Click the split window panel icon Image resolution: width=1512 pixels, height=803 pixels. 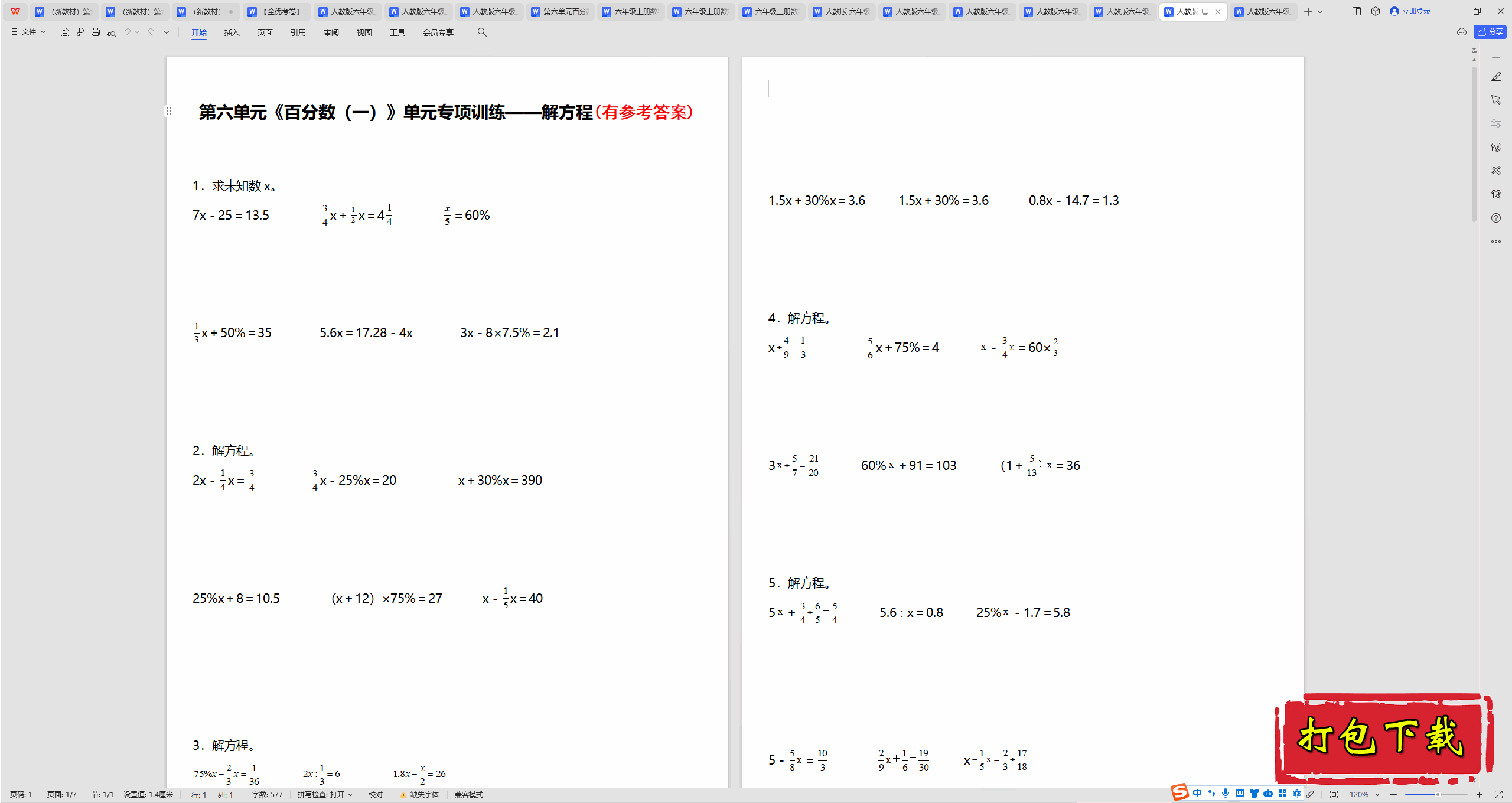[x=1357, y=11]
